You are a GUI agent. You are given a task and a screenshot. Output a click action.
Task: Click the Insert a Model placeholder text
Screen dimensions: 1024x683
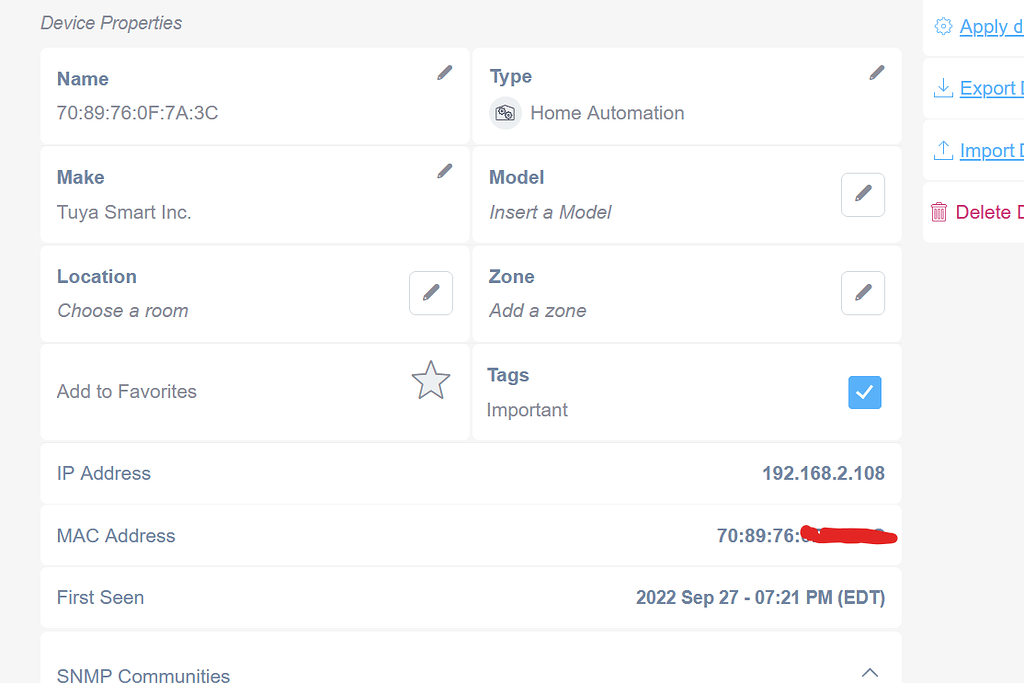point(550,212)
